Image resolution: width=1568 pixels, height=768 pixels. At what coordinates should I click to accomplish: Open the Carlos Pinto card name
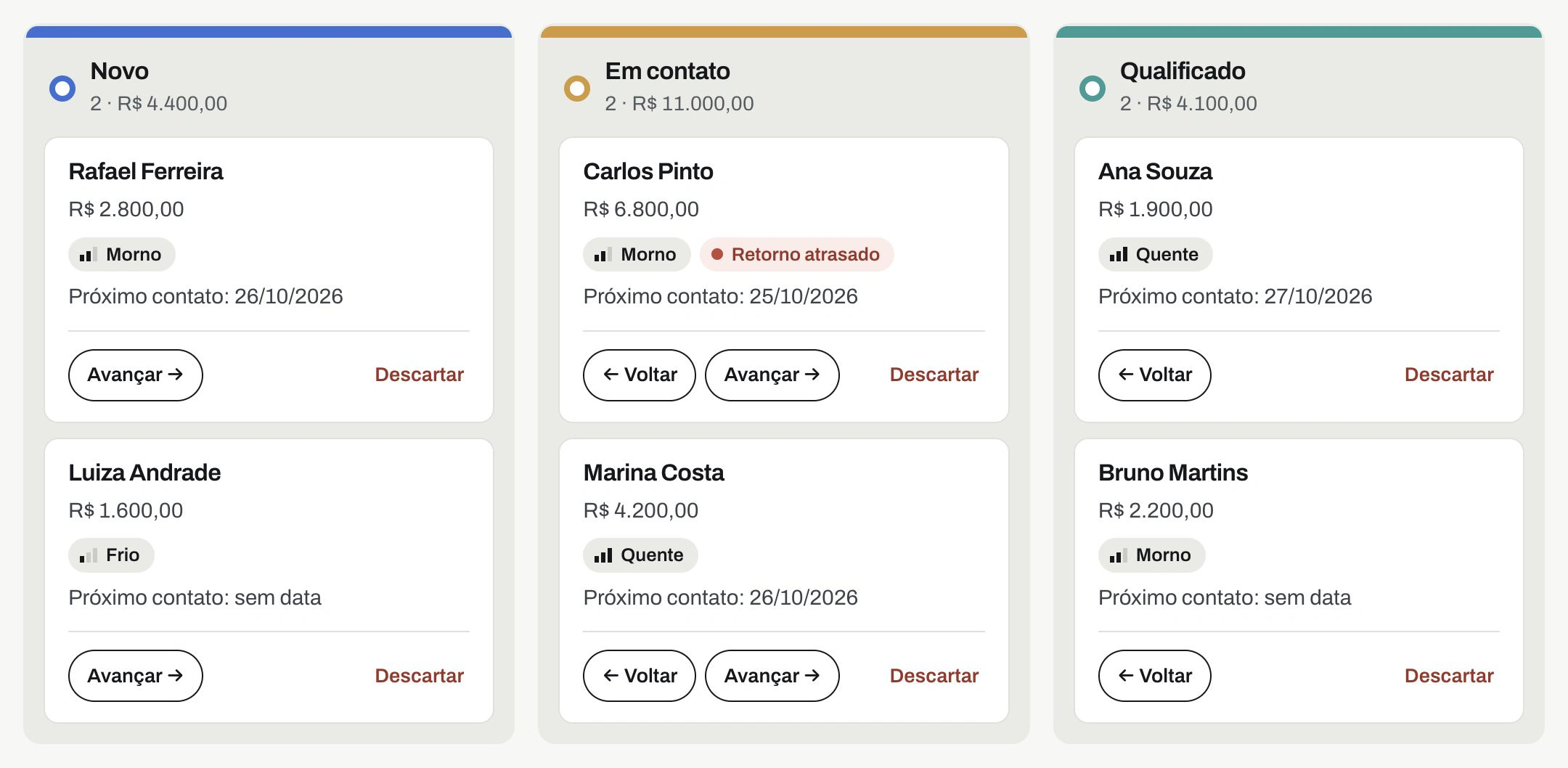pyautogui.click(x=648, y=171)
